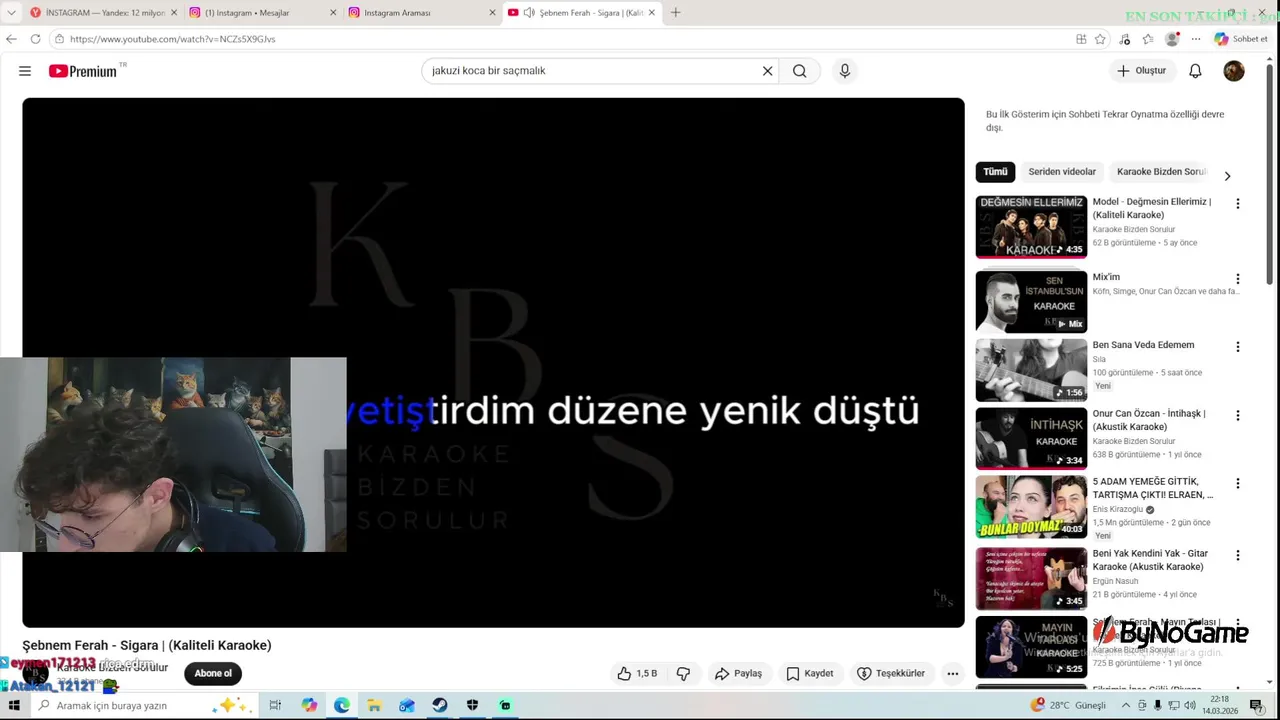Open Onur Can Özcan İntihaşk thumbnail
Image resolution: width=1280 pixels, height=720 pixels.
point(1031,438)
